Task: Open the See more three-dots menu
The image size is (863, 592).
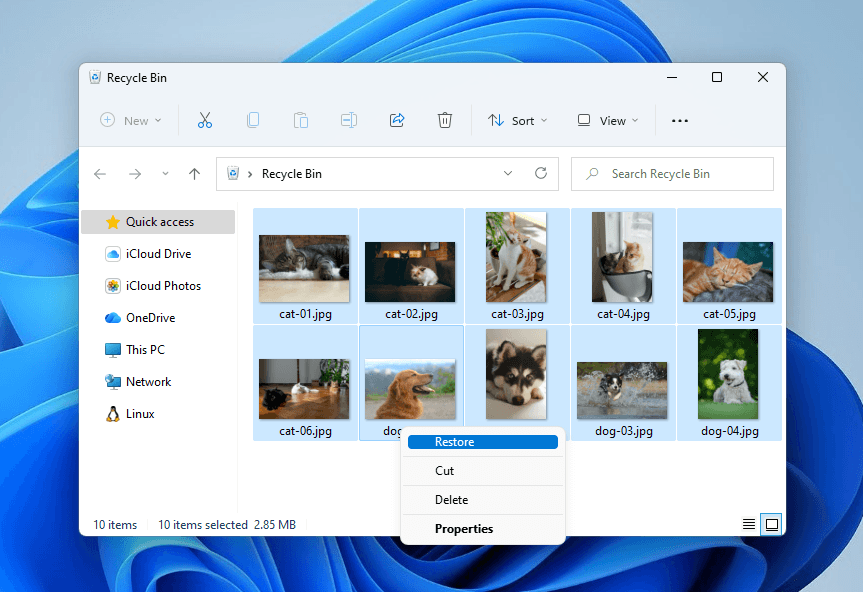Action: [680, 120]
